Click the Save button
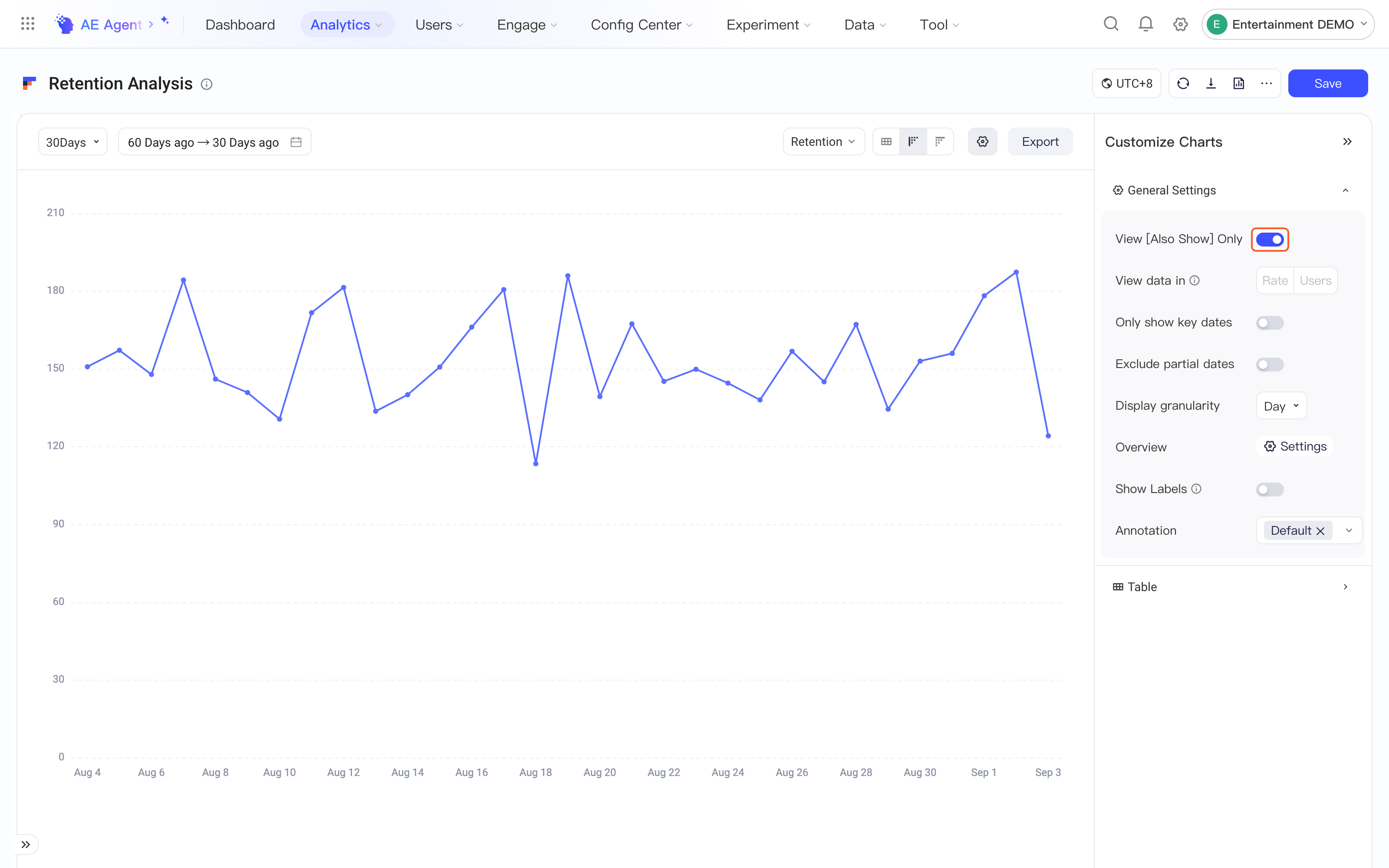1389x868 pixels. click(1328, 84)
